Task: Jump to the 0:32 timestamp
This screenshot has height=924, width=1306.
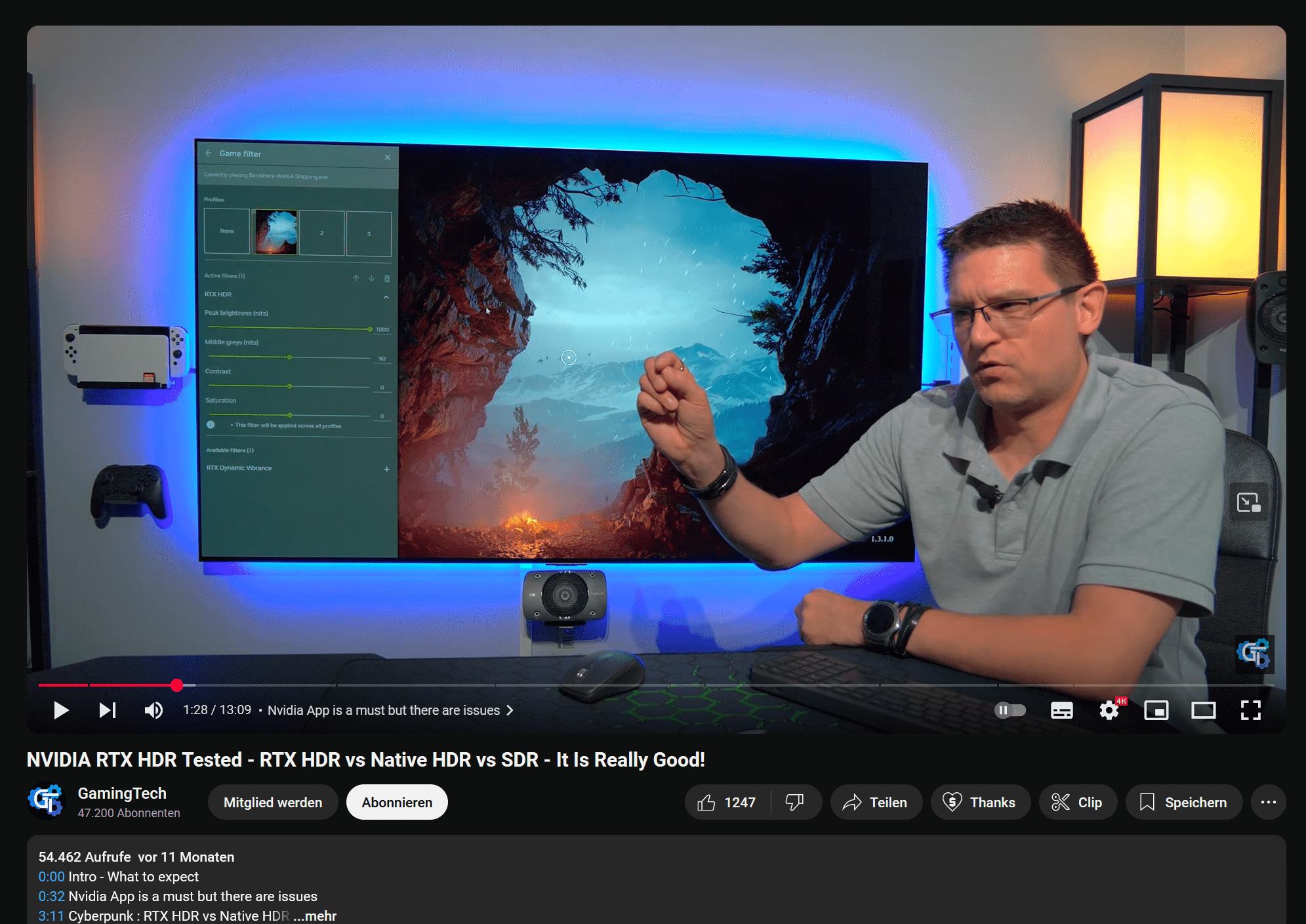Action: click(x=51, y=896)
